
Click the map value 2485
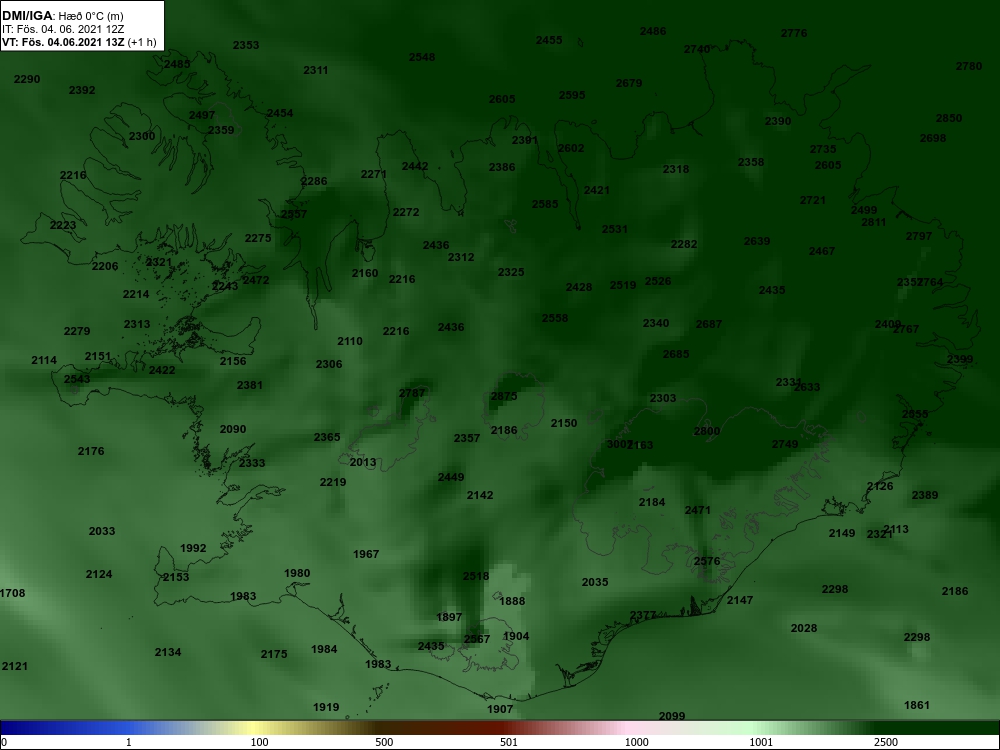[x=177, y=64]
